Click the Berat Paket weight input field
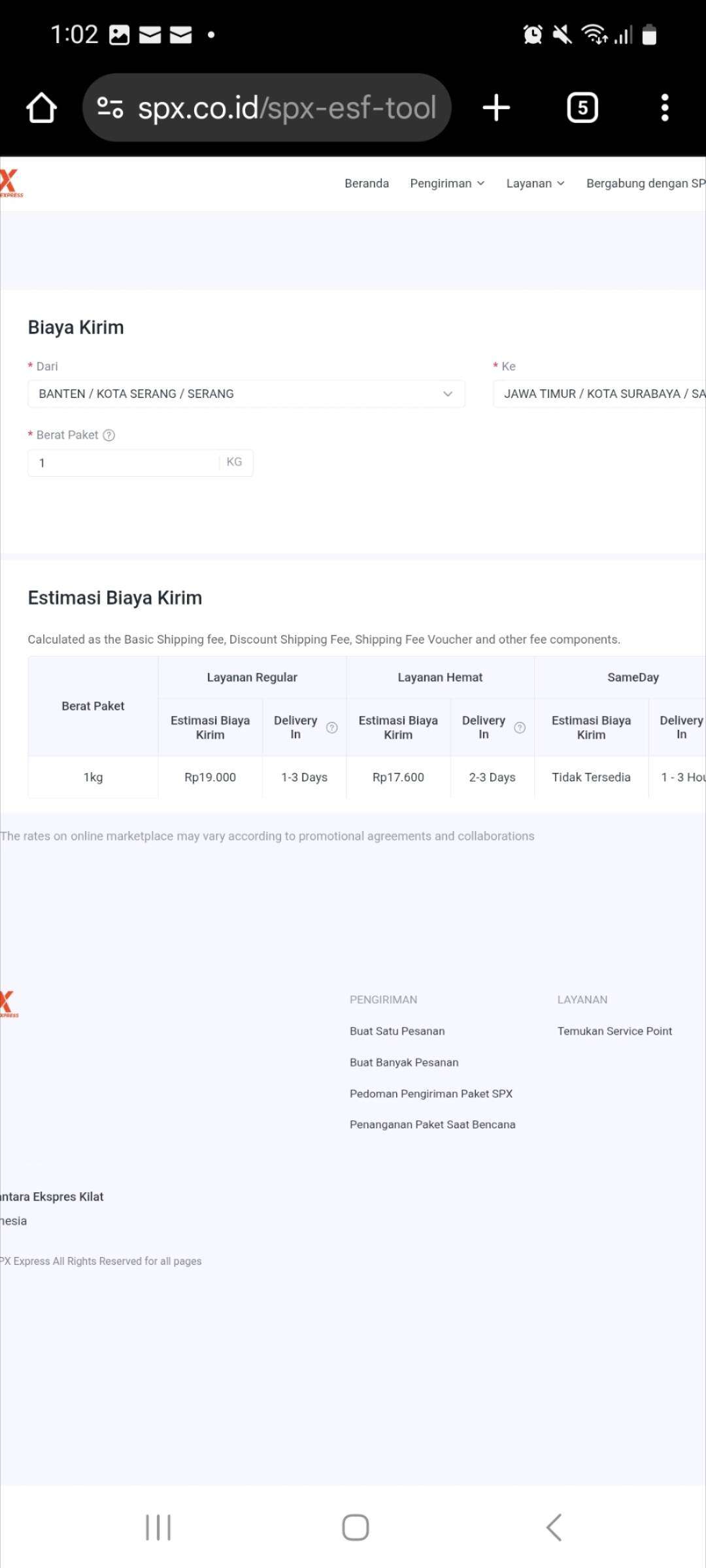Viewport: 706px width, 1568px height. point(124,463)
